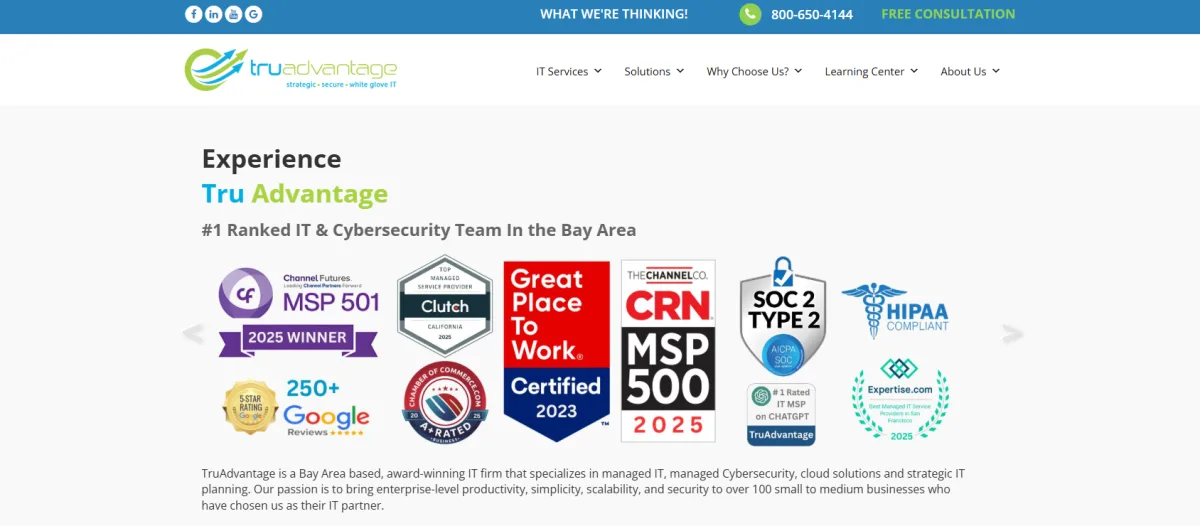Show previous awards with left carousel arrow
The image size is (1200, 526).
click(x=193, y=334)
